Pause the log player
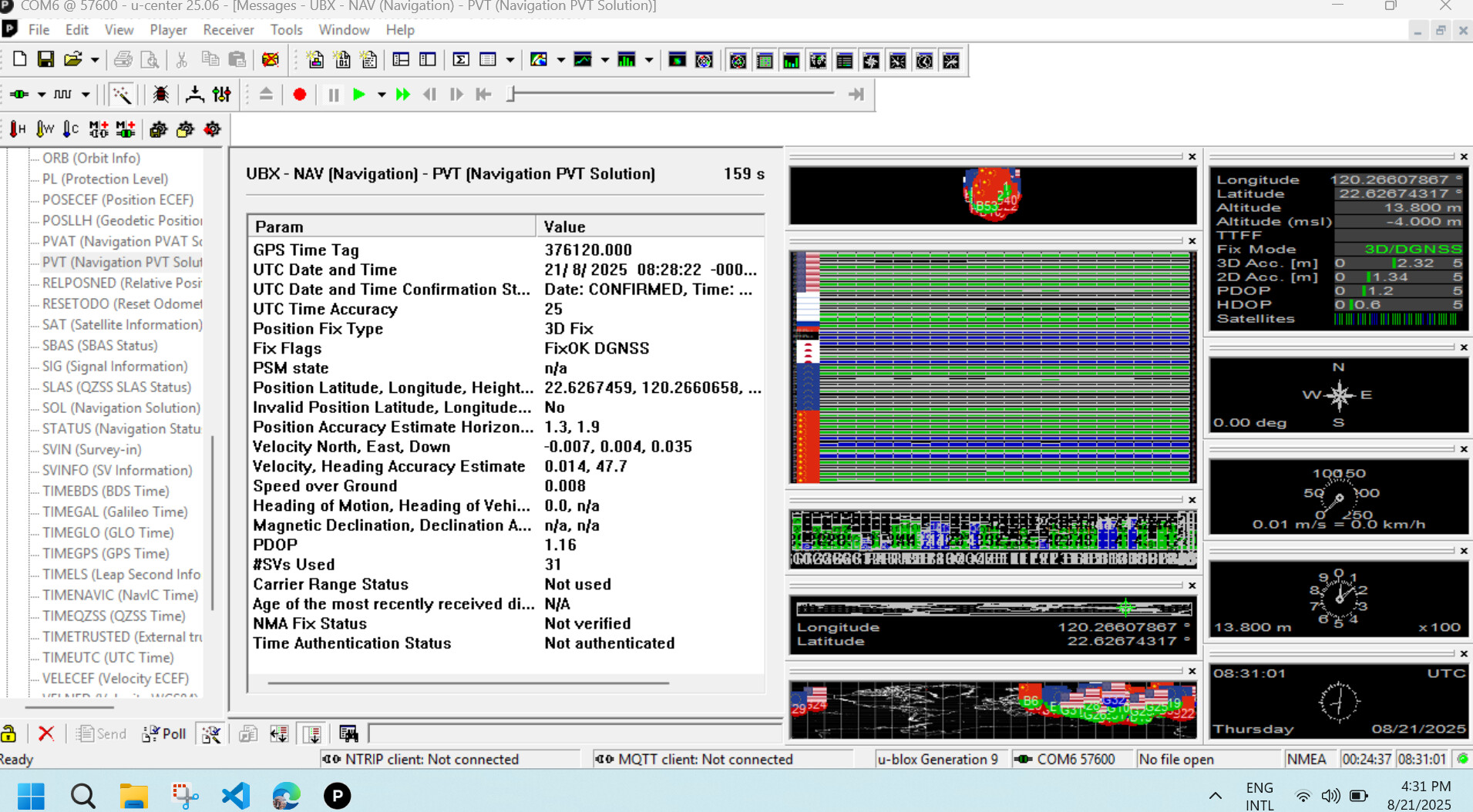1473x812 pixels. (333, 94)
